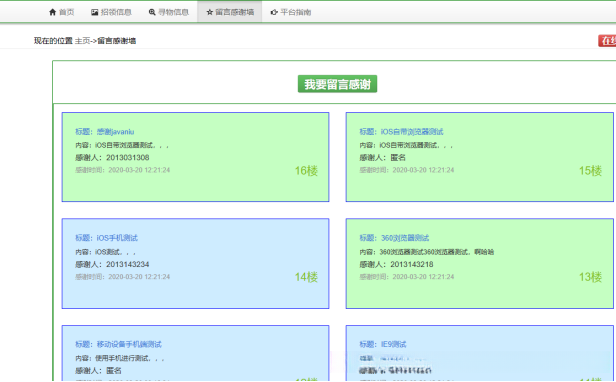The image size is (616, 382).
Task: Click the 14楼 floor label
Action: pos(306,277)
